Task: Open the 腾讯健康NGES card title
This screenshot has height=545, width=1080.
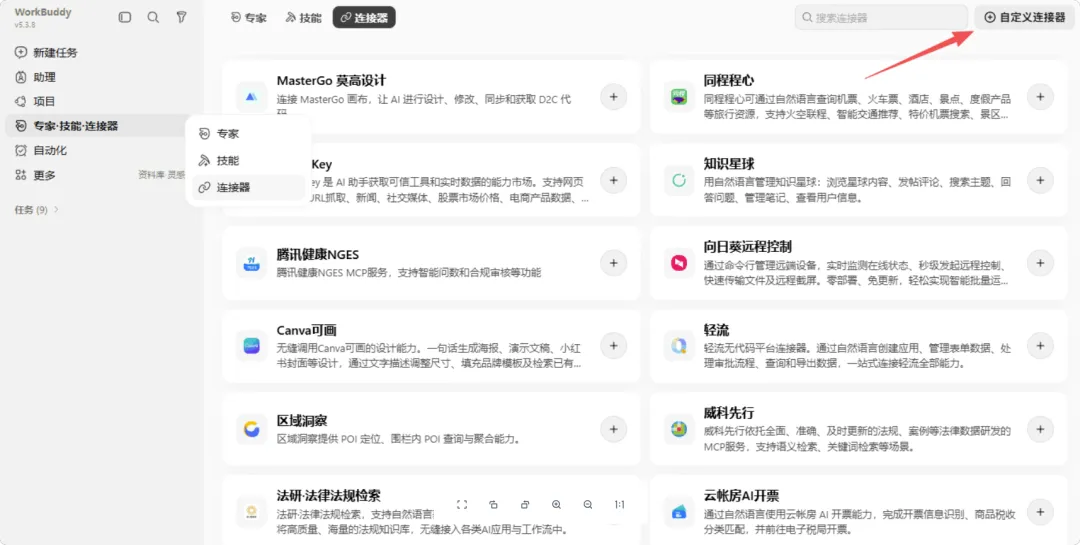Action: pyautogui.click(x=318, y=254)
